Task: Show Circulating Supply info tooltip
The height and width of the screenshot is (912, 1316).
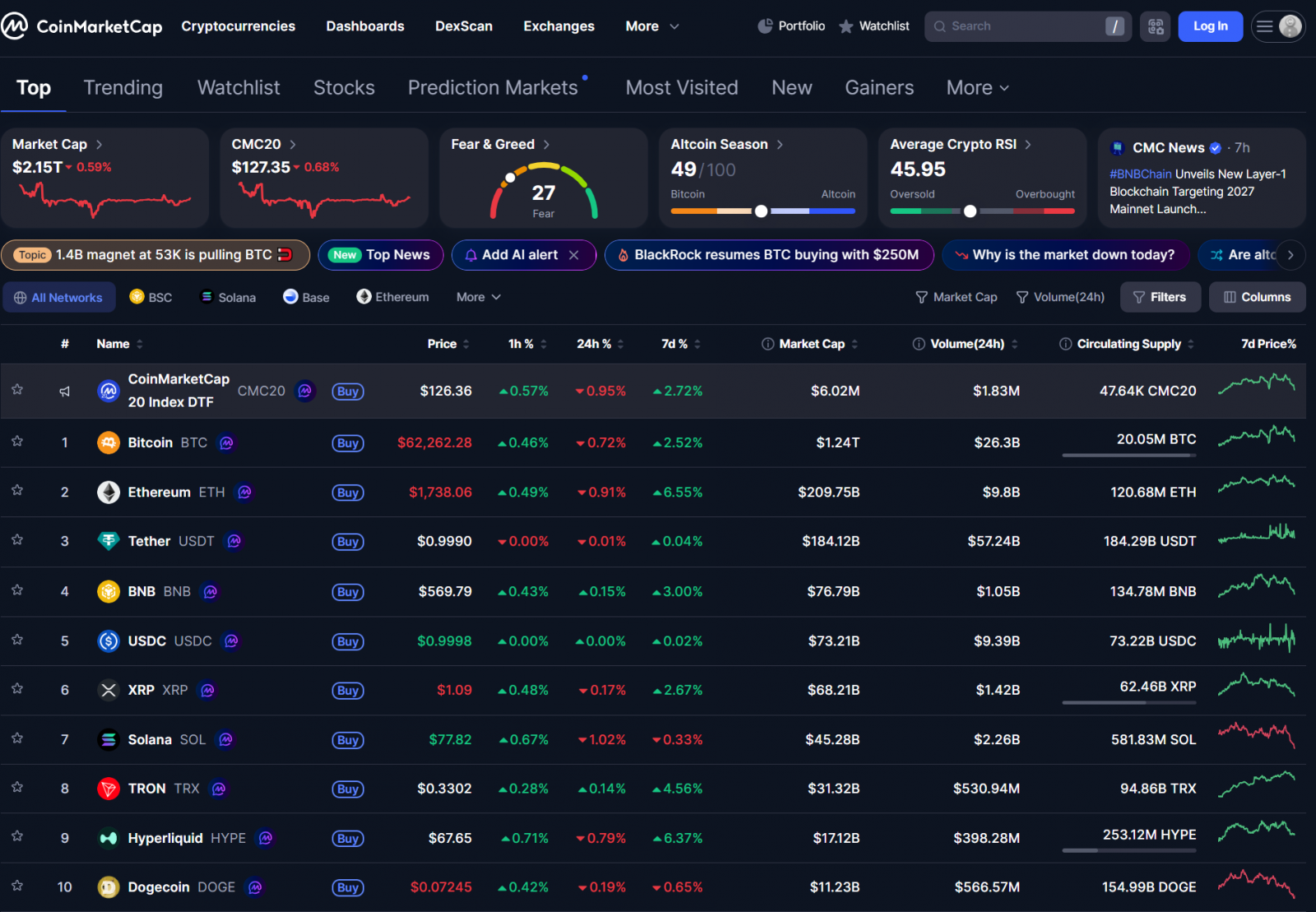Action: pyautogui.click(x=1065, y=344)
